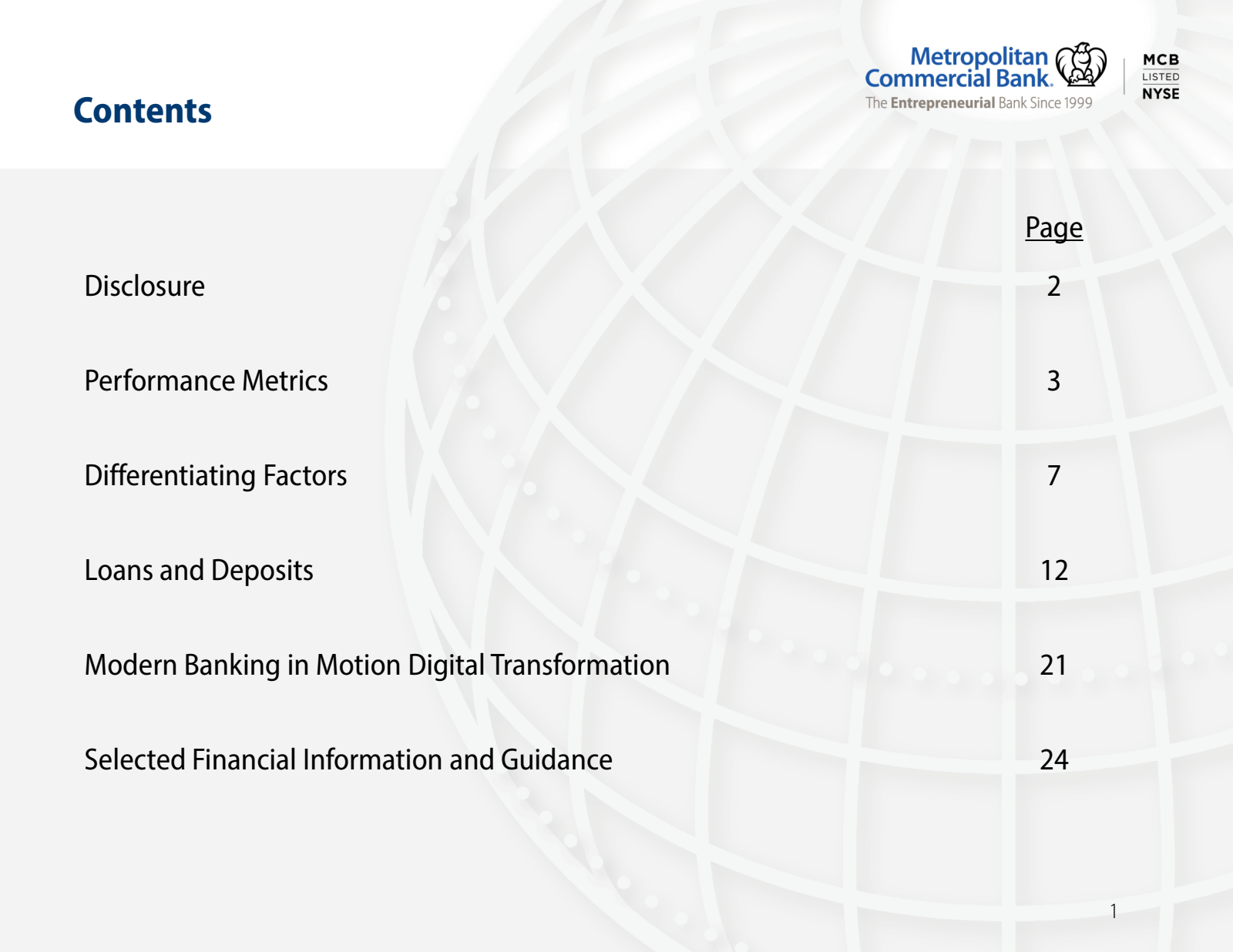Select the 'The Entrepreneurial Bank Since 1999' tagline
Viewport: 1233px width, 952px height.
978,102
